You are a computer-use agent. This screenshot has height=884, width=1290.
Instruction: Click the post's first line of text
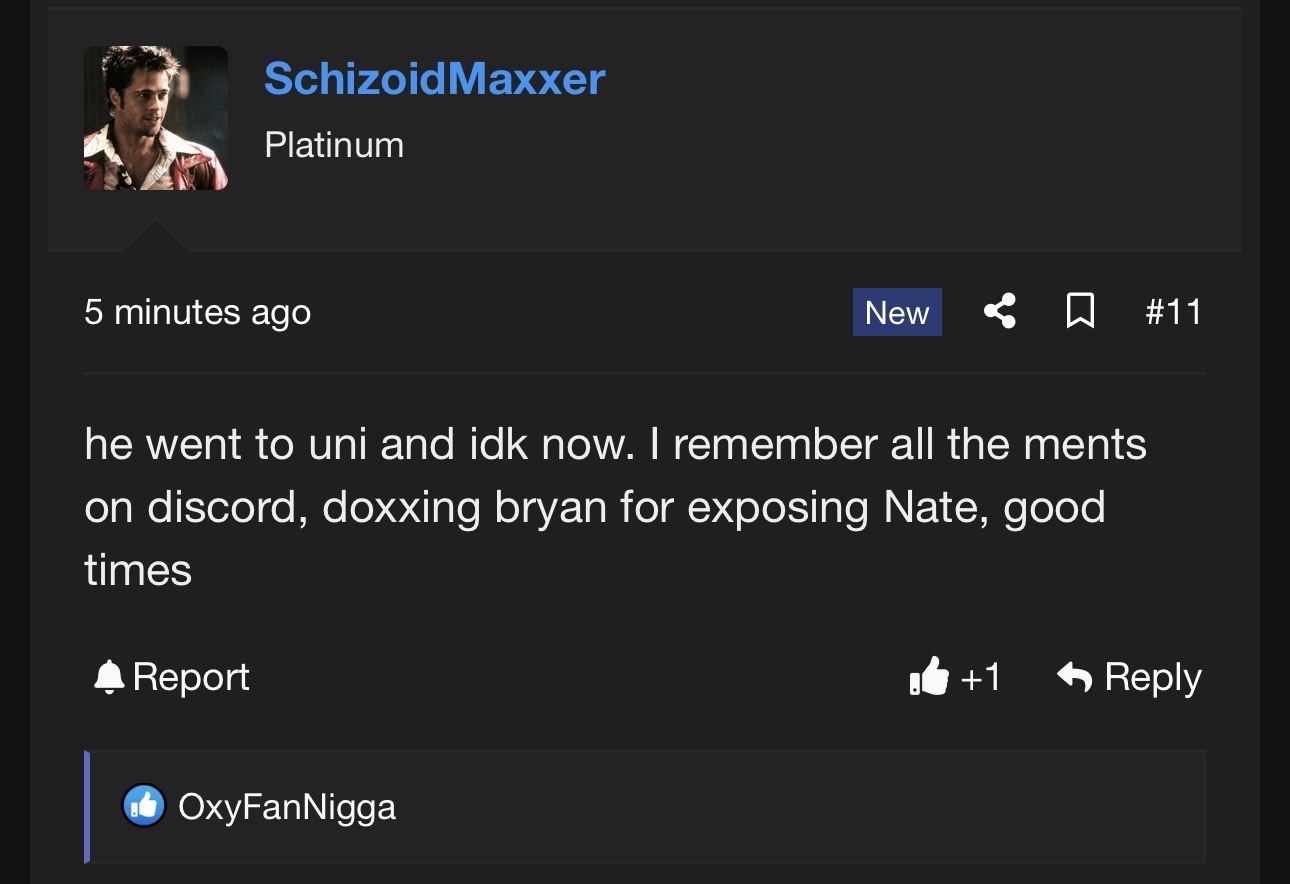click(615, 444)
